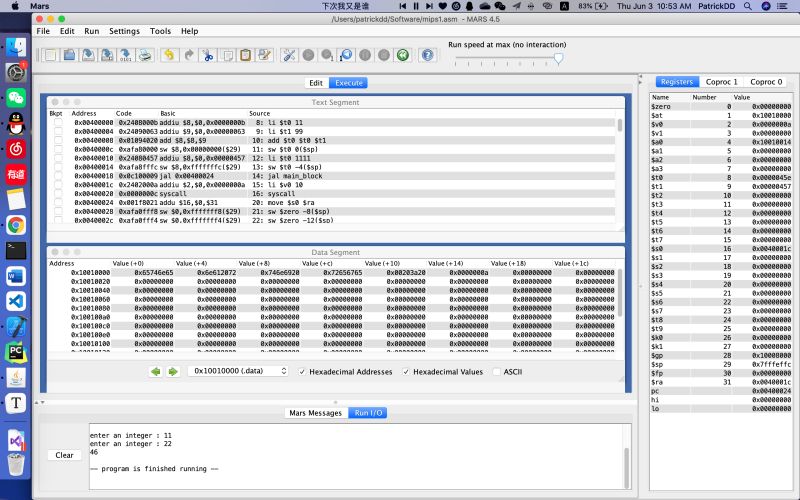Open Find/Replace via the pencil-note icon
This screenshot has width=800, height=500.
pyautogui.click(x=264, y=55)
